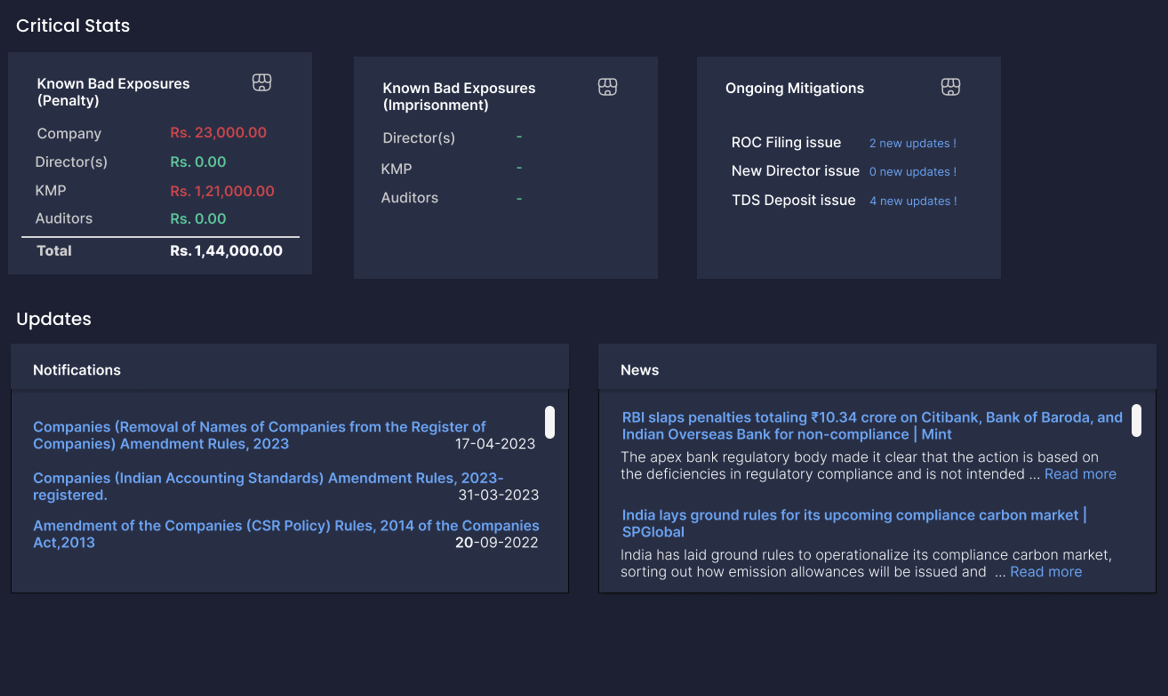Click the icon on Known Bad Exposures (Penalty) card
This screenshot has width=1168, height=696.
(262, 83)
